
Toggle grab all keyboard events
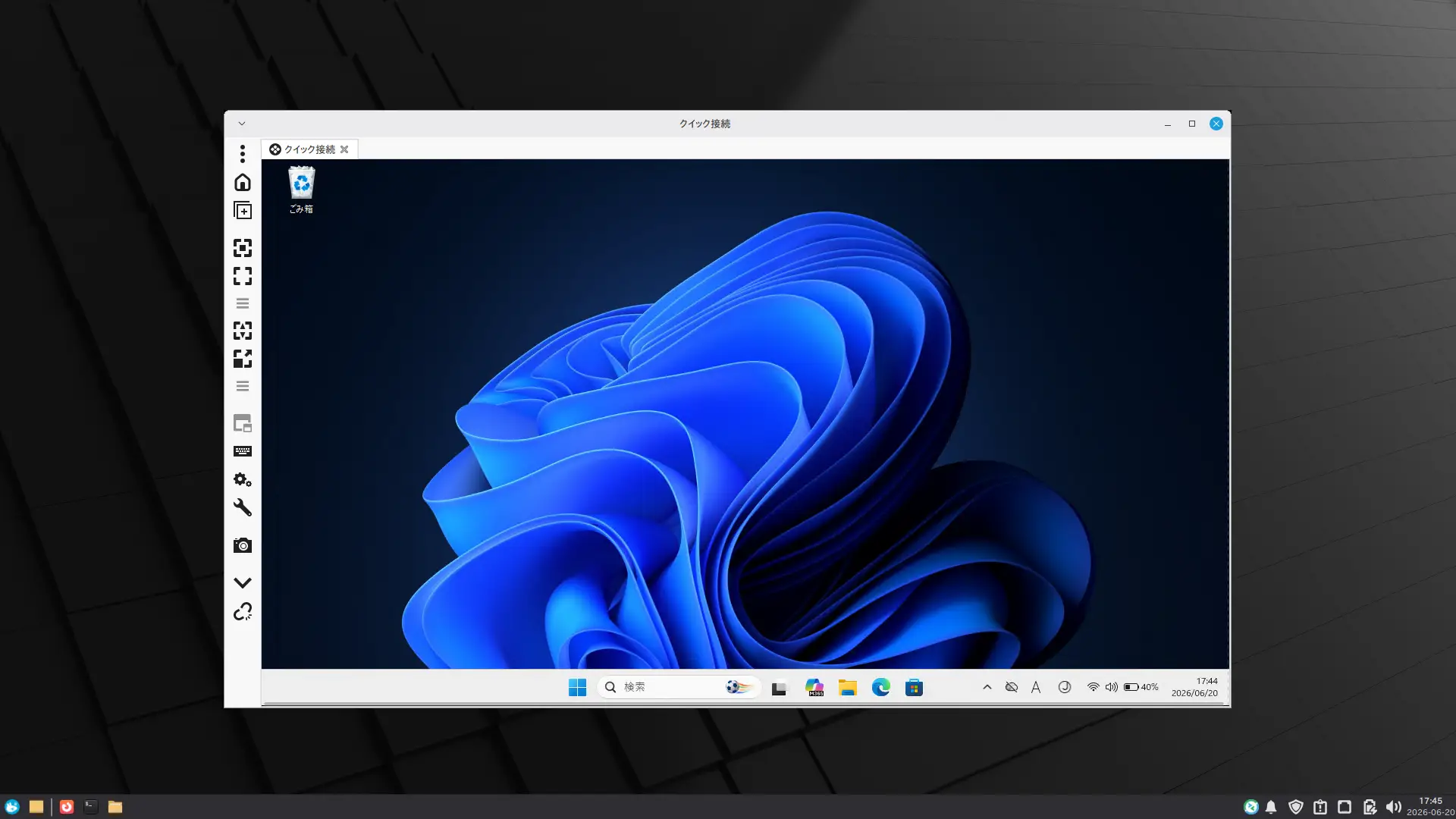tap(243, 451)
